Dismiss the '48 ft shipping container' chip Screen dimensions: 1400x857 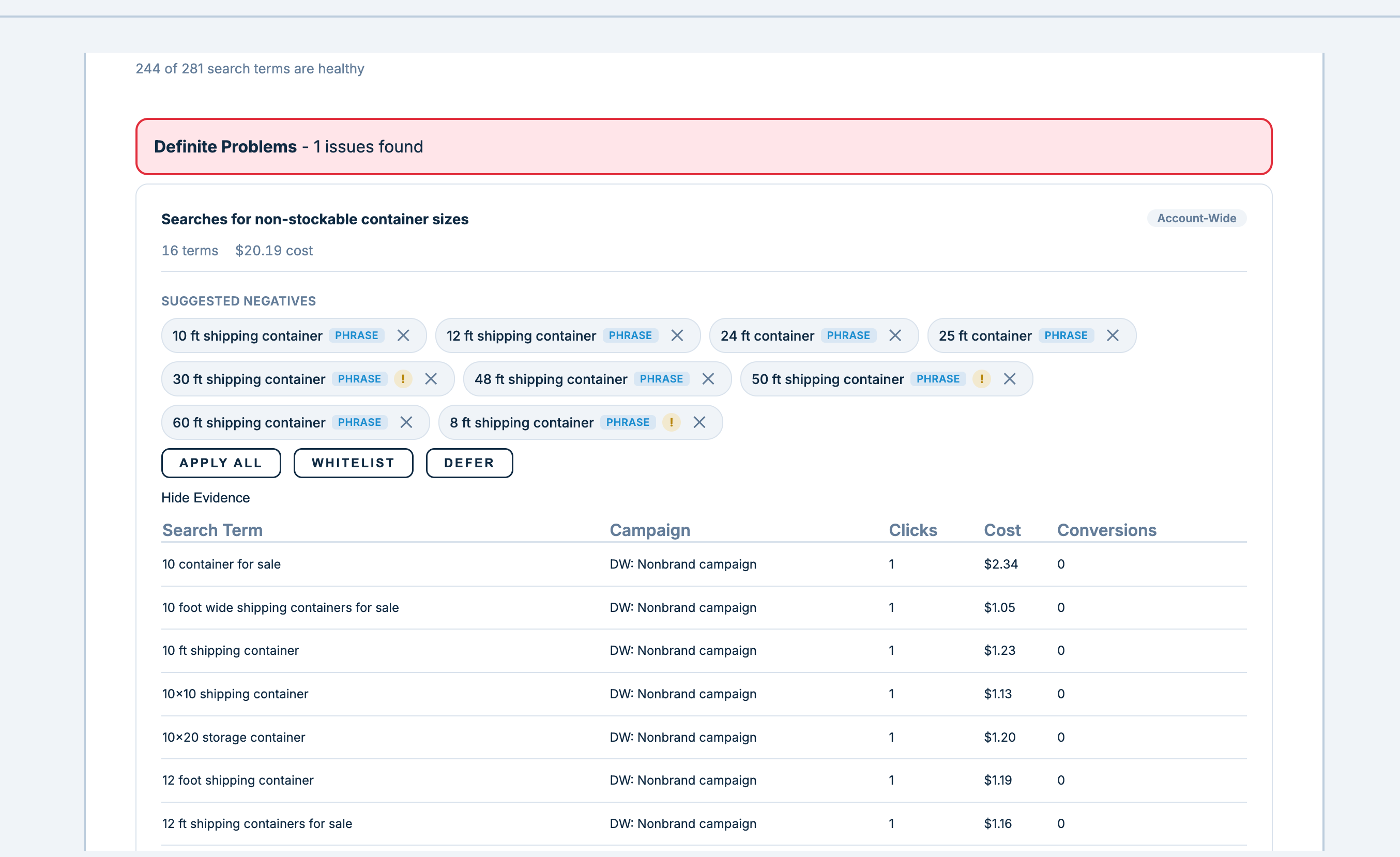pos(708,379)
